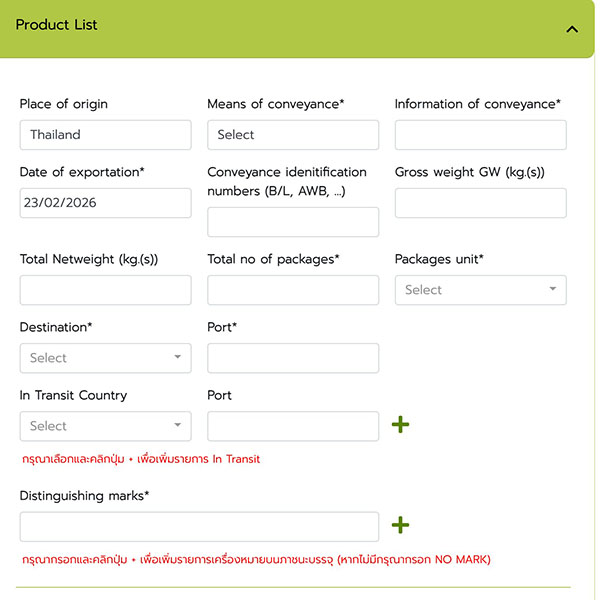Viewport: 600px width, 600px height.
Task: Click the In Transit Country dropdown arrow
Action: click(178, 426)
